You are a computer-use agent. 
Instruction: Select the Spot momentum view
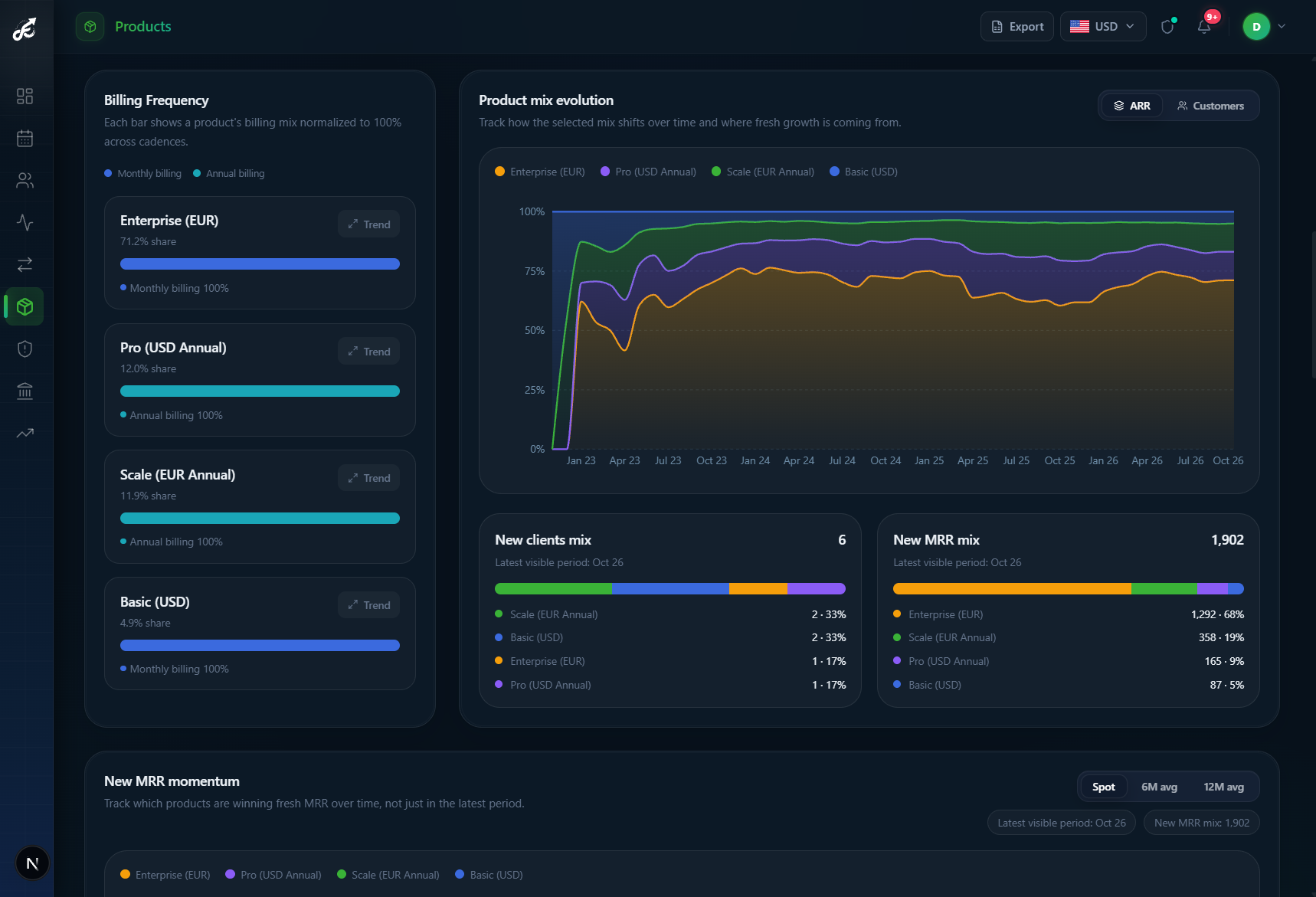(1104, 787)
